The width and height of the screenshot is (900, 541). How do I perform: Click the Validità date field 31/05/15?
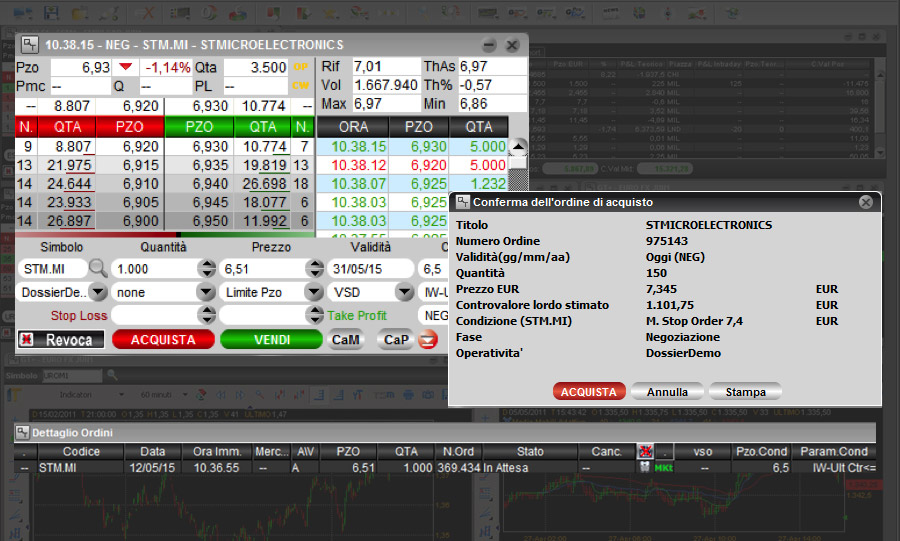click(x=370, y=268)
